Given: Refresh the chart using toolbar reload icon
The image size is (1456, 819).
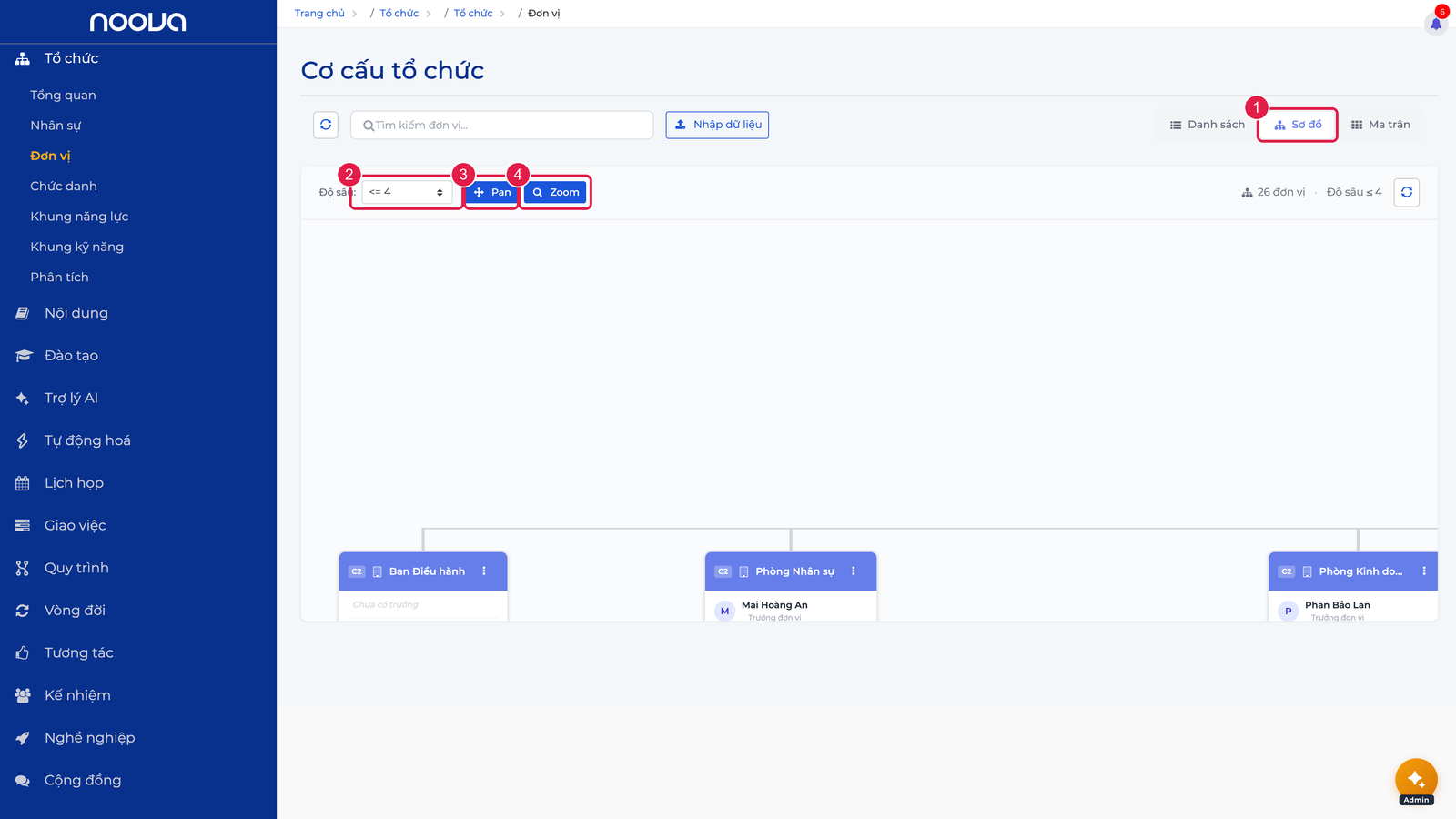Looking at the screenshot, I should tap(1407, 192).
